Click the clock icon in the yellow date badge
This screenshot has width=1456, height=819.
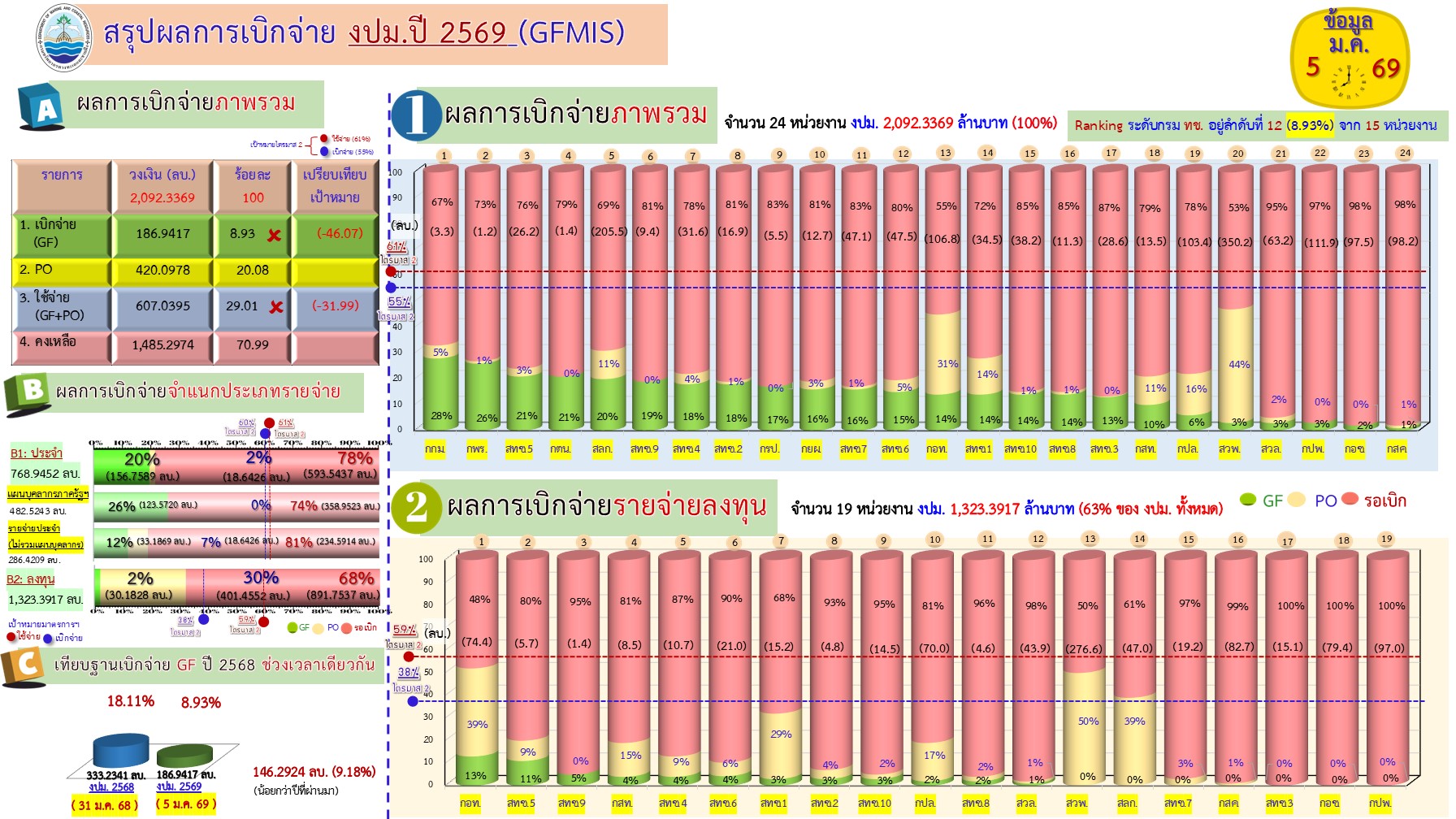coord(1349,80)
